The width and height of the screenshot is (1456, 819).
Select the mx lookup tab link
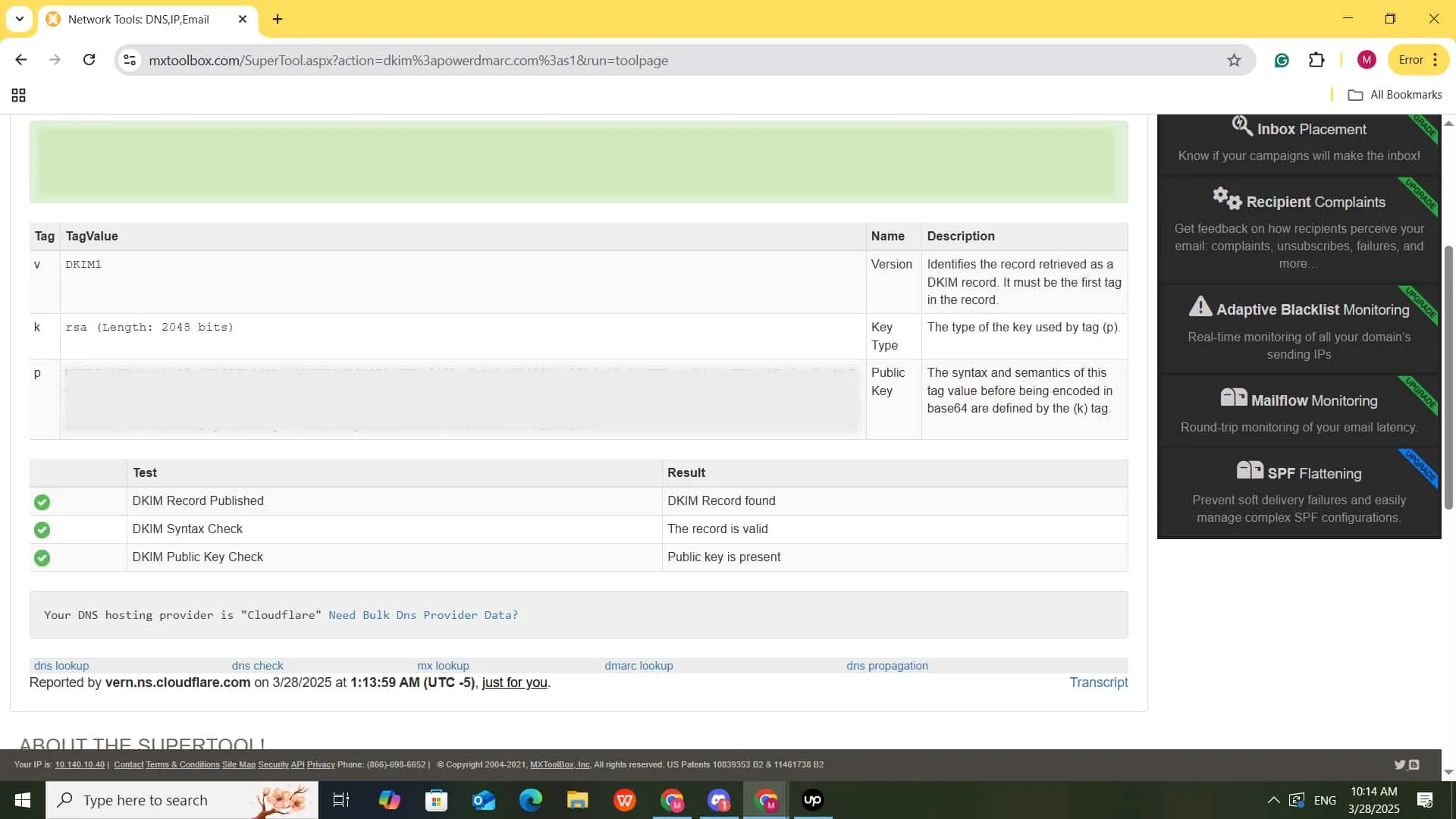(443, 666)
